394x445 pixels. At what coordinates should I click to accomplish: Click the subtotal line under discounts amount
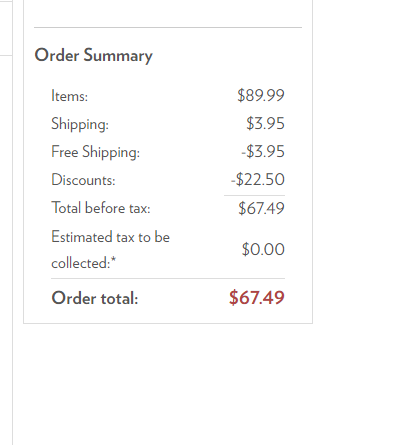(254, 195)
